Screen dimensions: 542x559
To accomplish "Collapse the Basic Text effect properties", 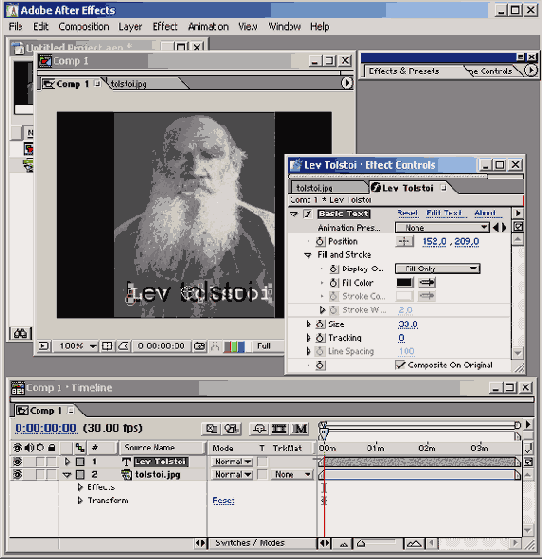I will point(293,214).
